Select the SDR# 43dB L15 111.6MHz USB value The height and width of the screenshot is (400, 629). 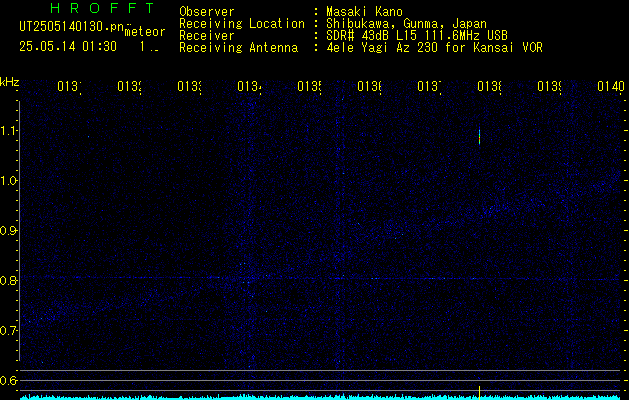[417, 36]
